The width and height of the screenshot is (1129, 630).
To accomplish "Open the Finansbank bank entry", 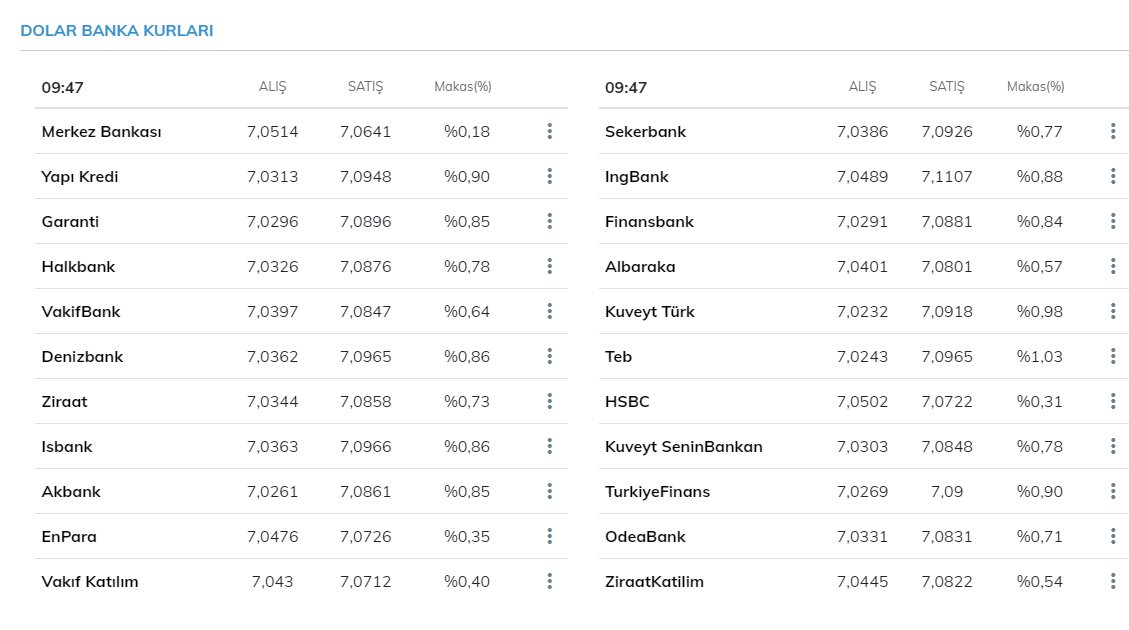I will pyautogui.click(x=649, y=222).
